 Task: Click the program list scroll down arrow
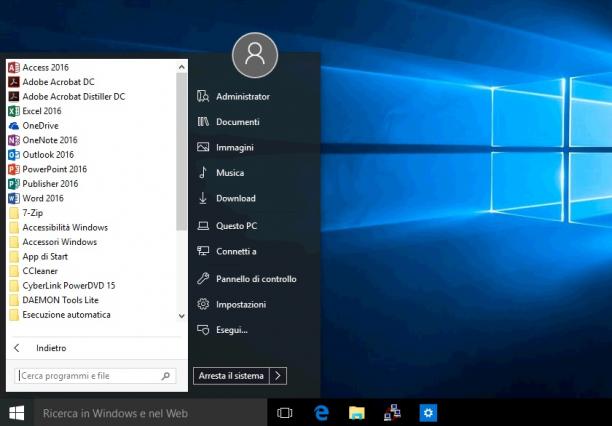[x=181, y=315]
